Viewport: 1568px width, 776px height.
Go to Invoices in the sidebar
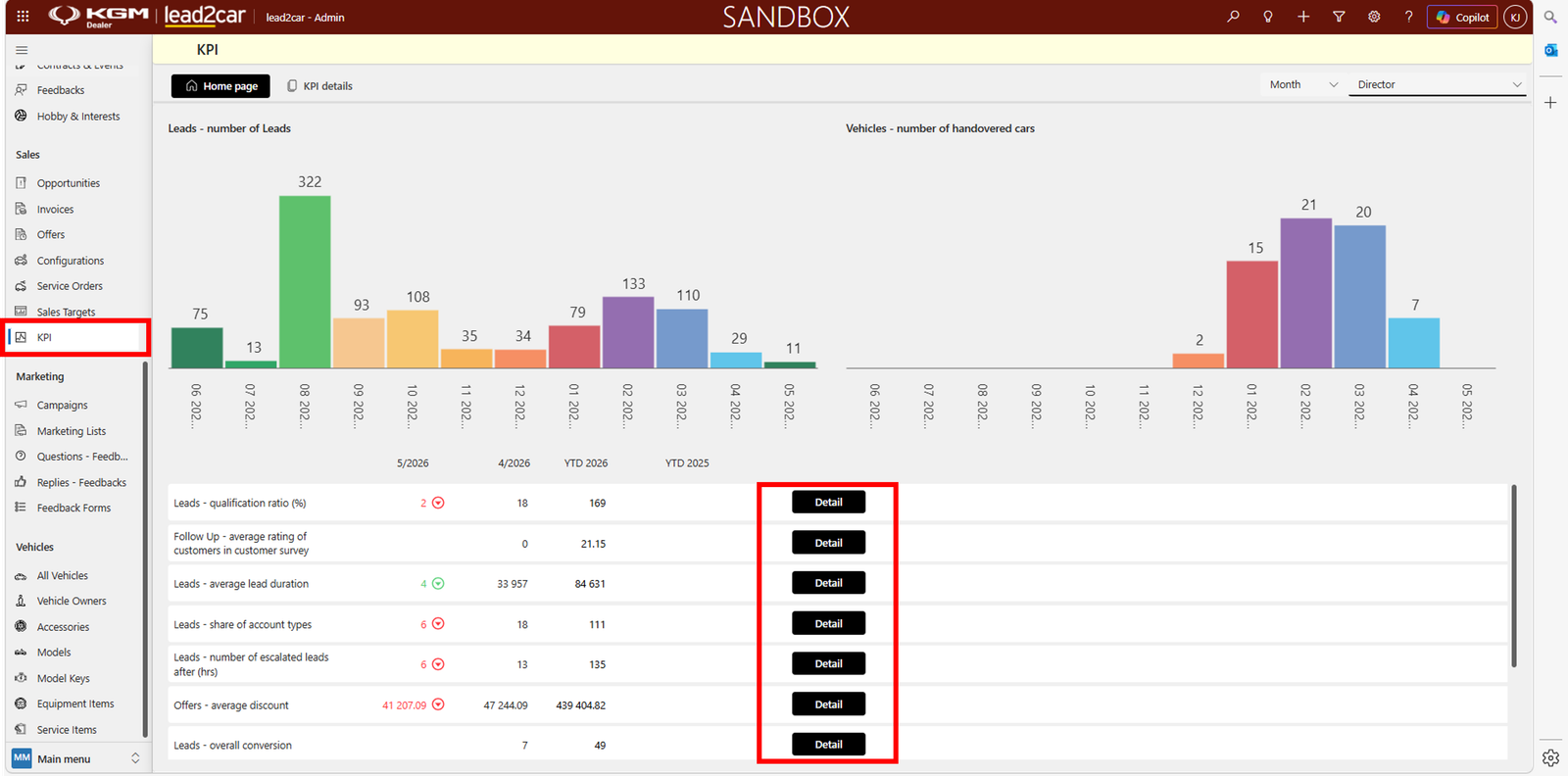[x=55, y=210]
